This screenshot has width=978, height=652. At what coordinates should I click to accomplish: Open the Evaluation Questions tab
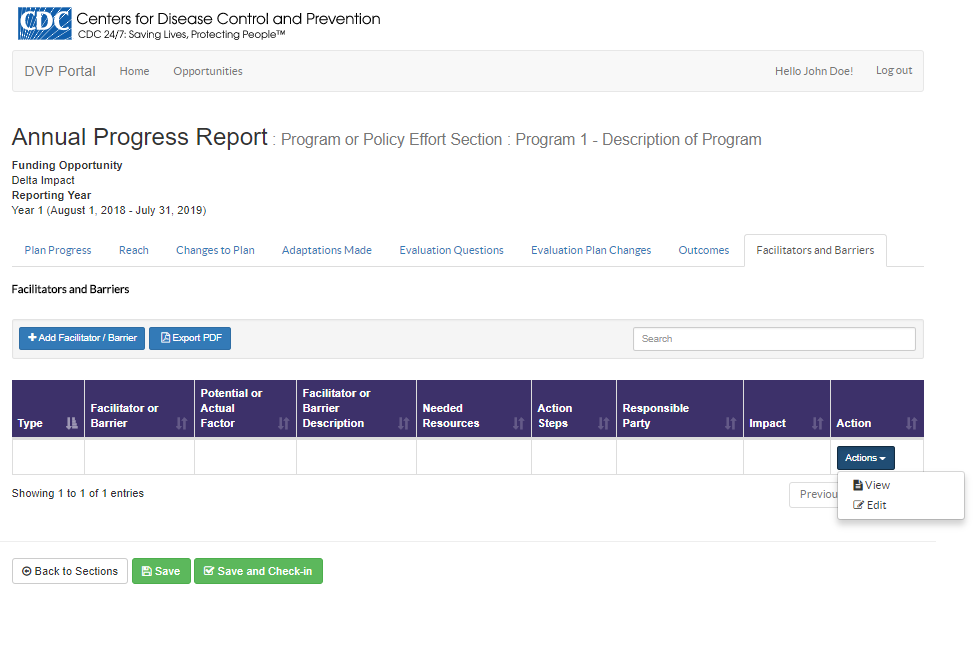tap(451, 250)
